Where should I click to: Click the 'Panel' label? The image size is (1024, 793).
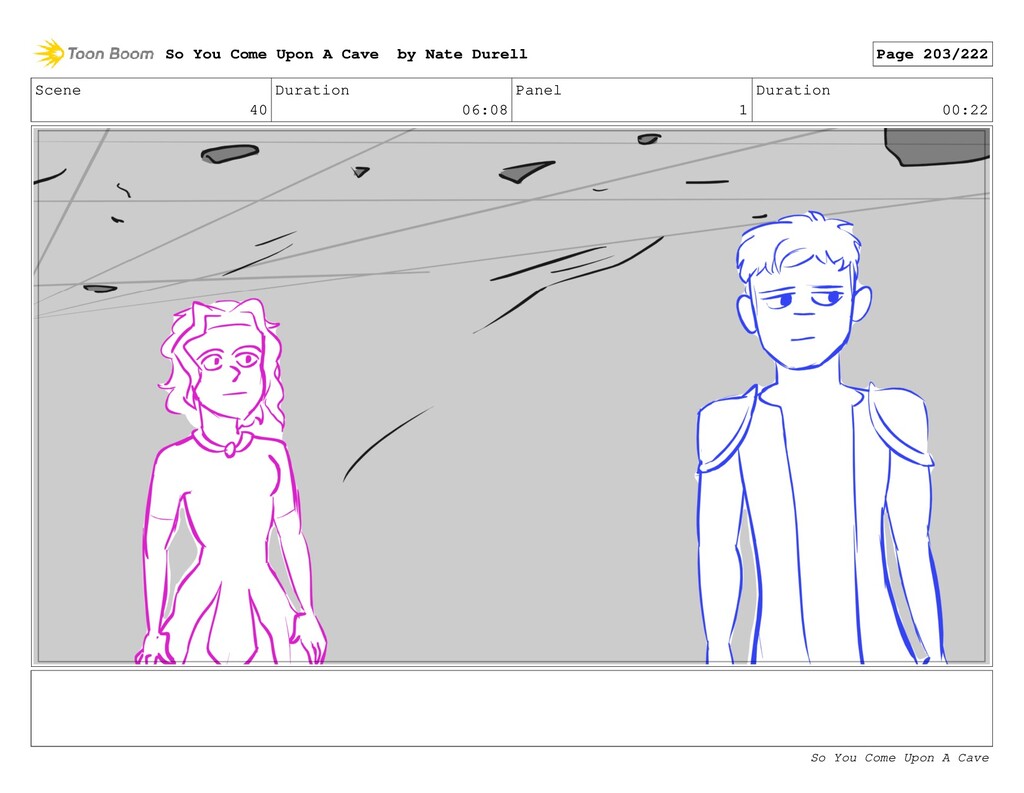[x=538, y=90]
